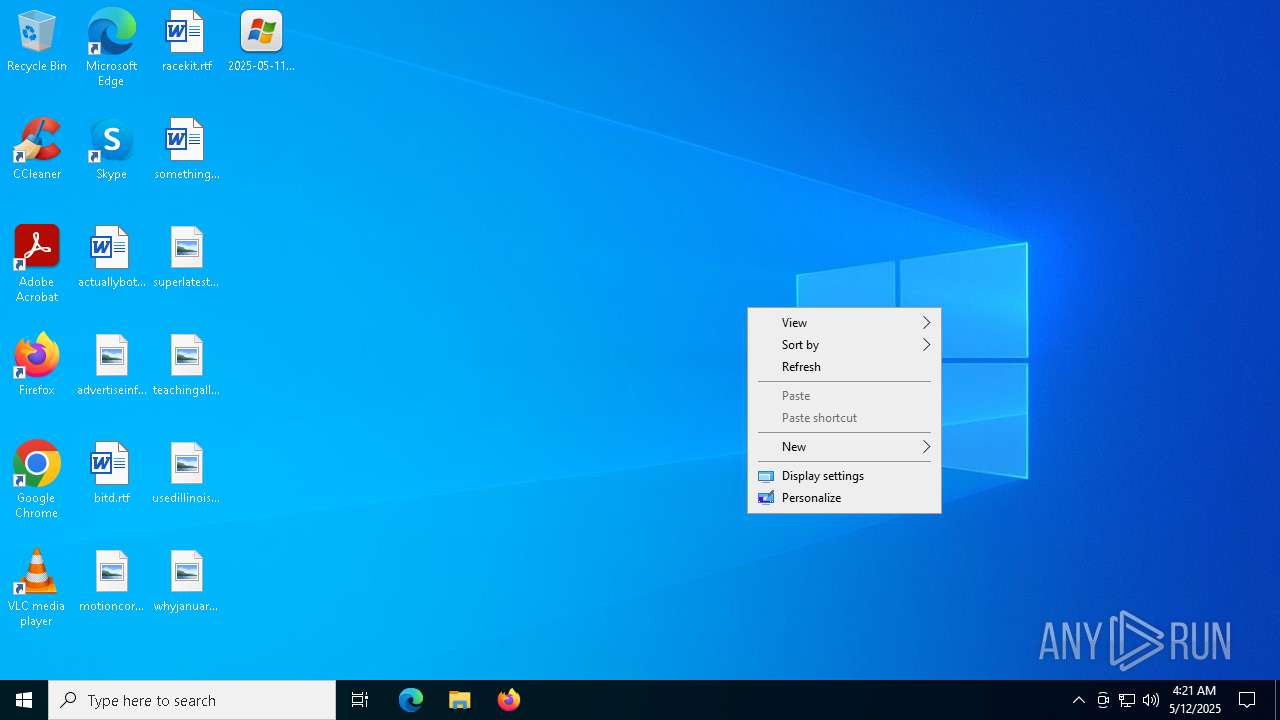The width and height of the screenshot is (1280, 720).
Task: Open File Explorer from the taskbar
Action: coord(460,700)
